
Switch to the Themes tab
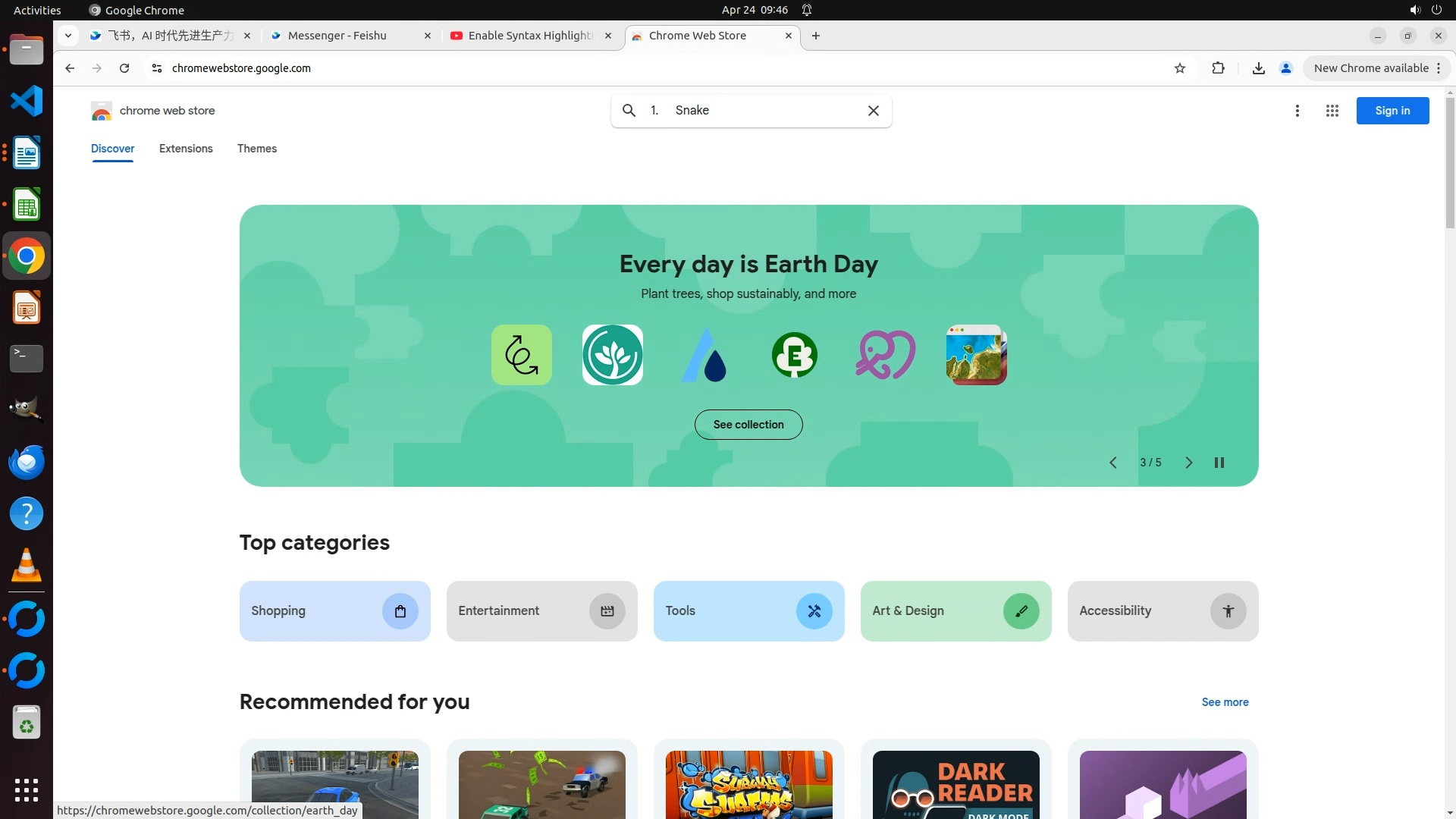click(x=256, y=149)
